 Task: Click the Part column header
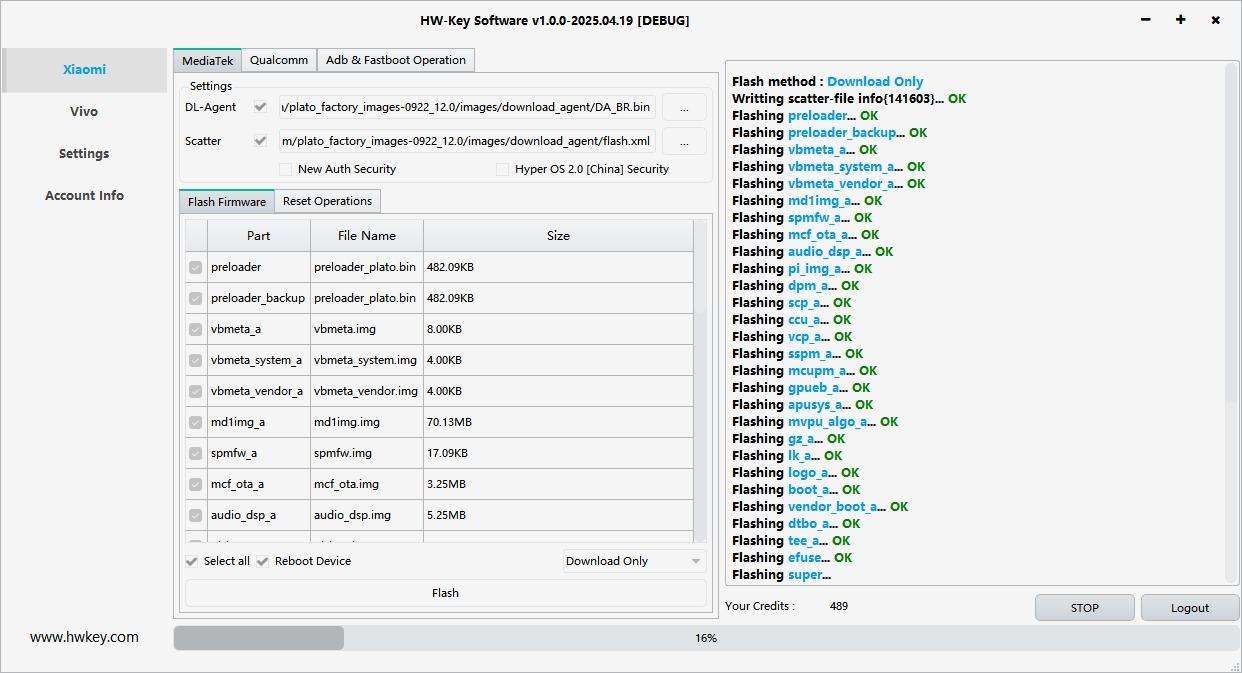(x=259, y=236)
